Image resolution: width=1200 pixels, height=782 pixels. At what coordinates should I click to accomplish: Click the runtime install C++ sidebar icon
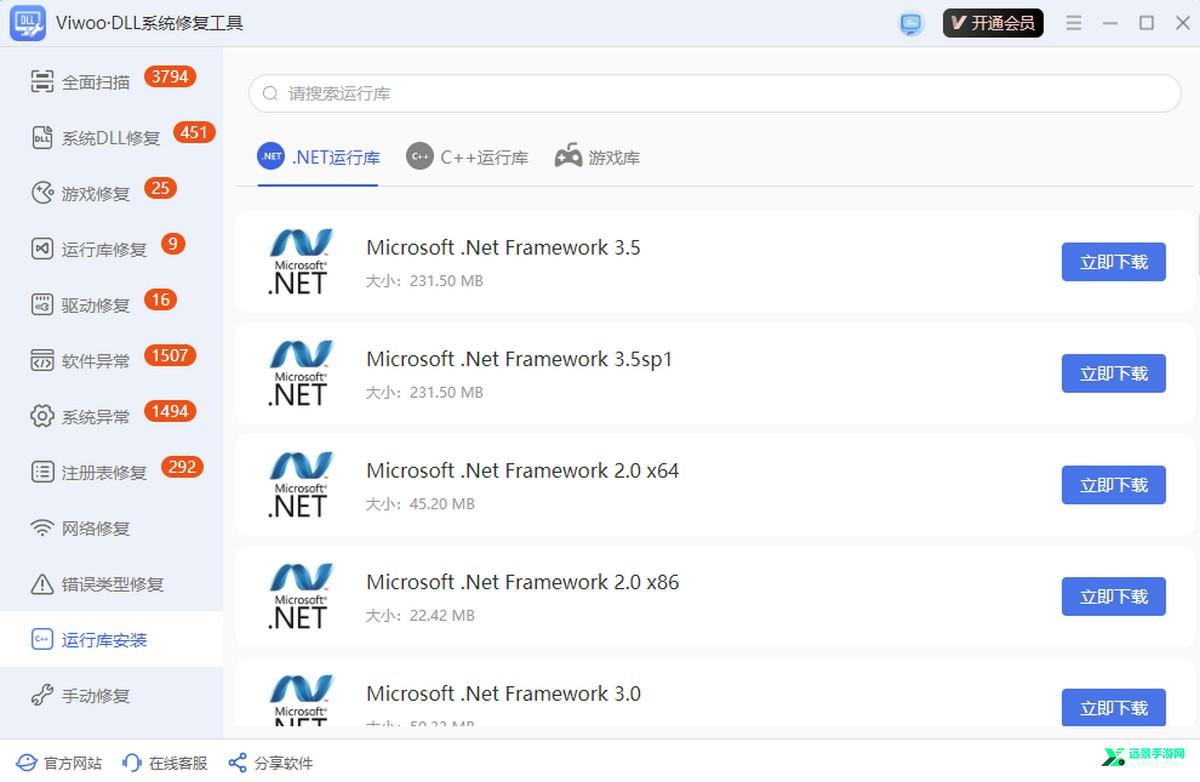(x=42, y=640)
